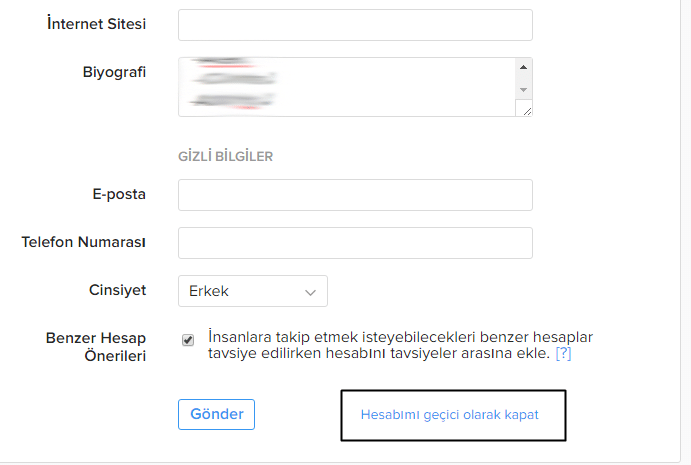Toggle the Benzer Hesap Önerileri checkbox
This screenshot has width=691, height=465.
coord(188,340)
